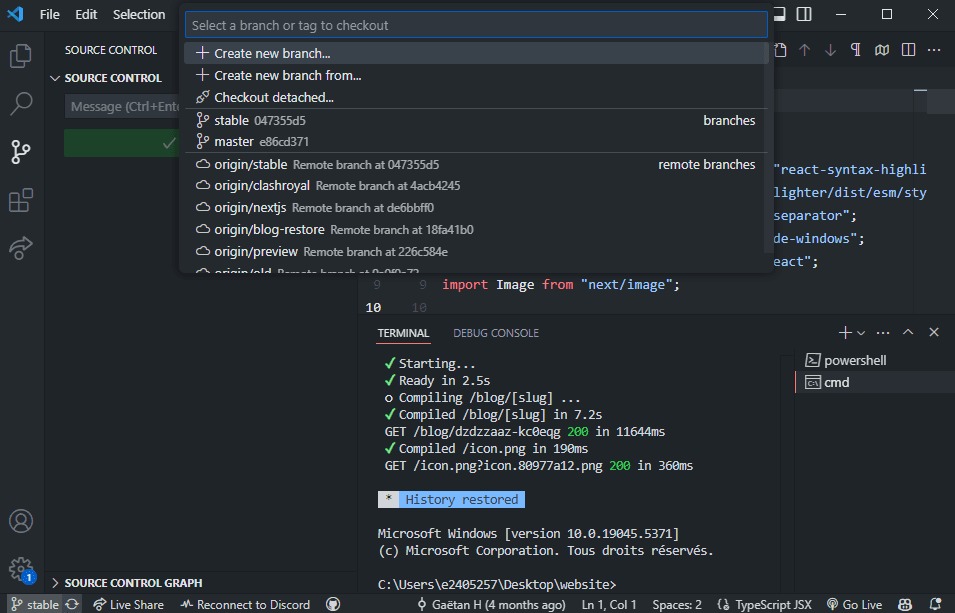This screenshot has height=613, width=955.
Task: Click the Manage gear icon
Action: pyautogui.click(x=20, y=568)
